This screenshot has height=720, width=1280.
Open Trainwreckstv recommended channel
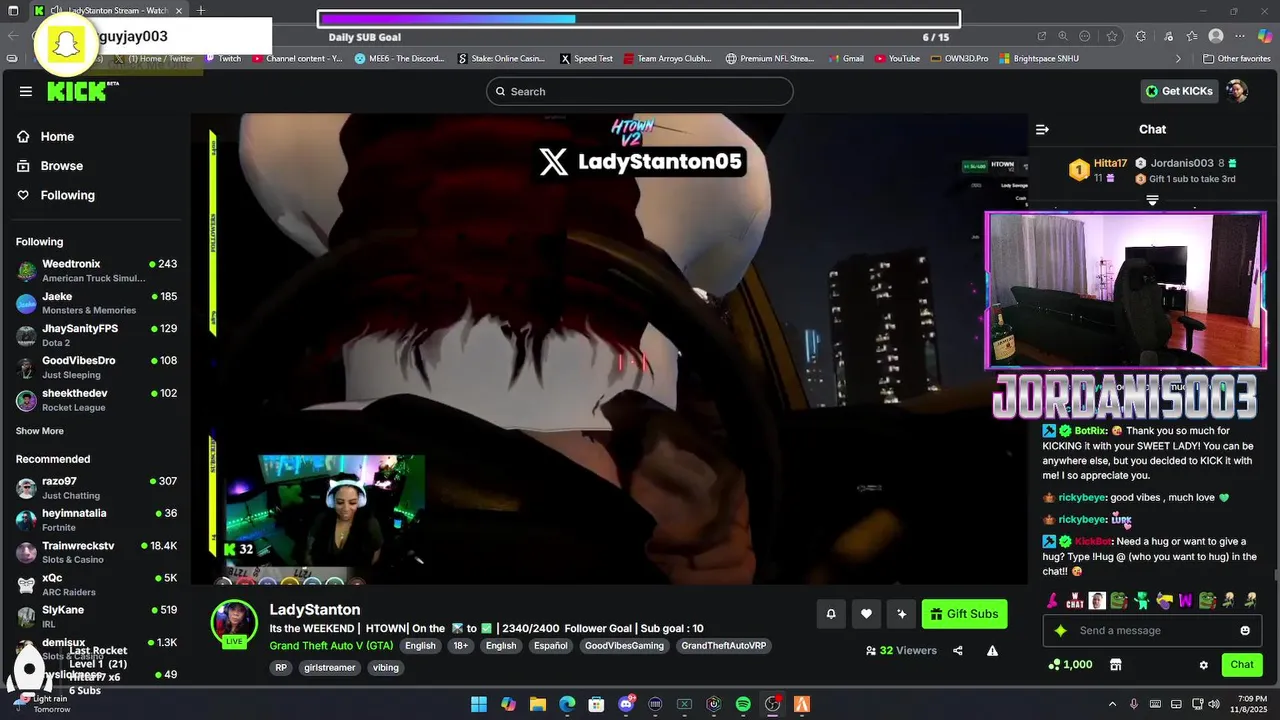point(97,552)
